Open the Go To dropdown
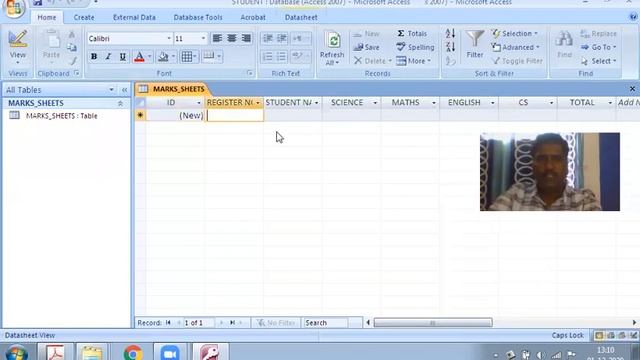This screenshot has height=360, width=640. pyautogui.click(x=598, y=47)
